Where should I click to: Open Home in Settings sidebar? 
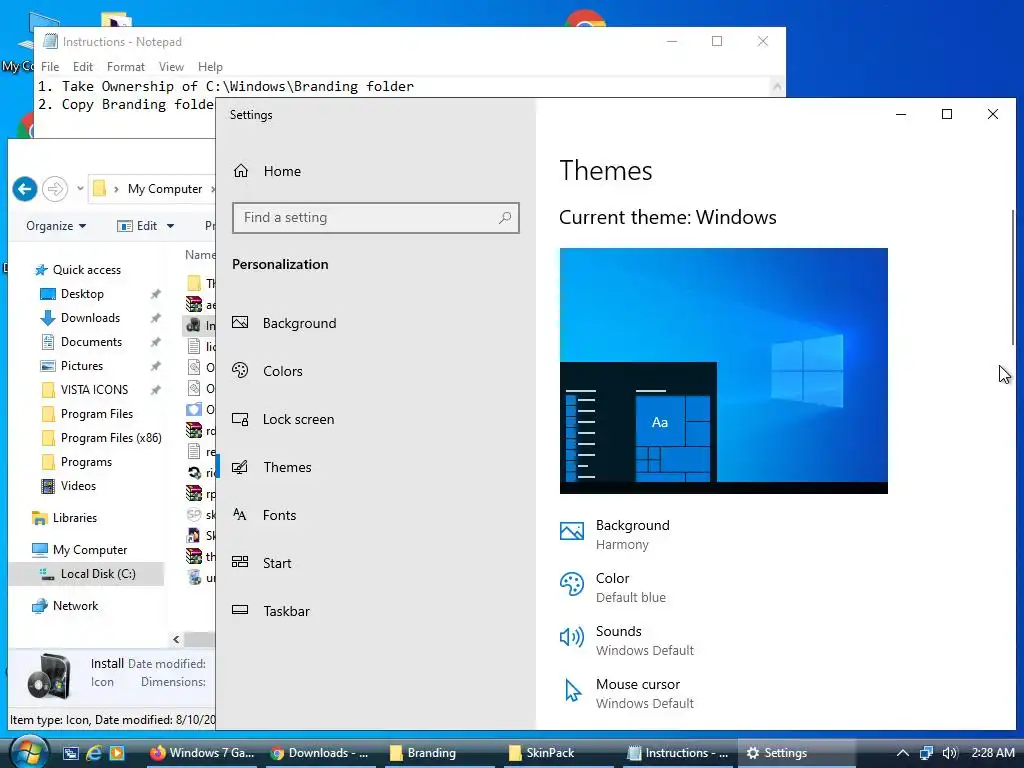(x=268, y=171)
